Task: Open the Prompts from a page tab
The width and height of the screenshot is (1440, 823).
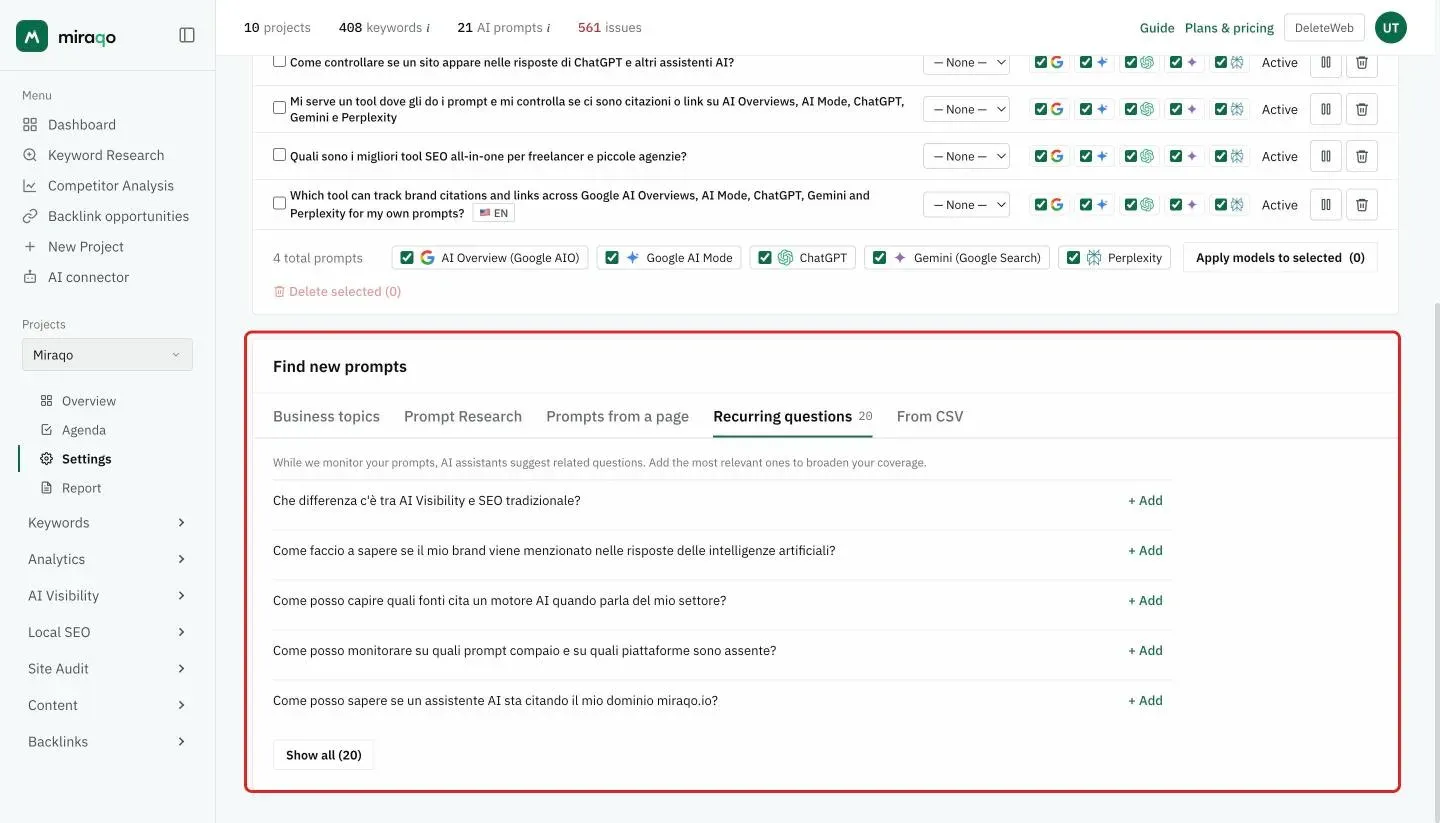Action: [x=617, y=417]
